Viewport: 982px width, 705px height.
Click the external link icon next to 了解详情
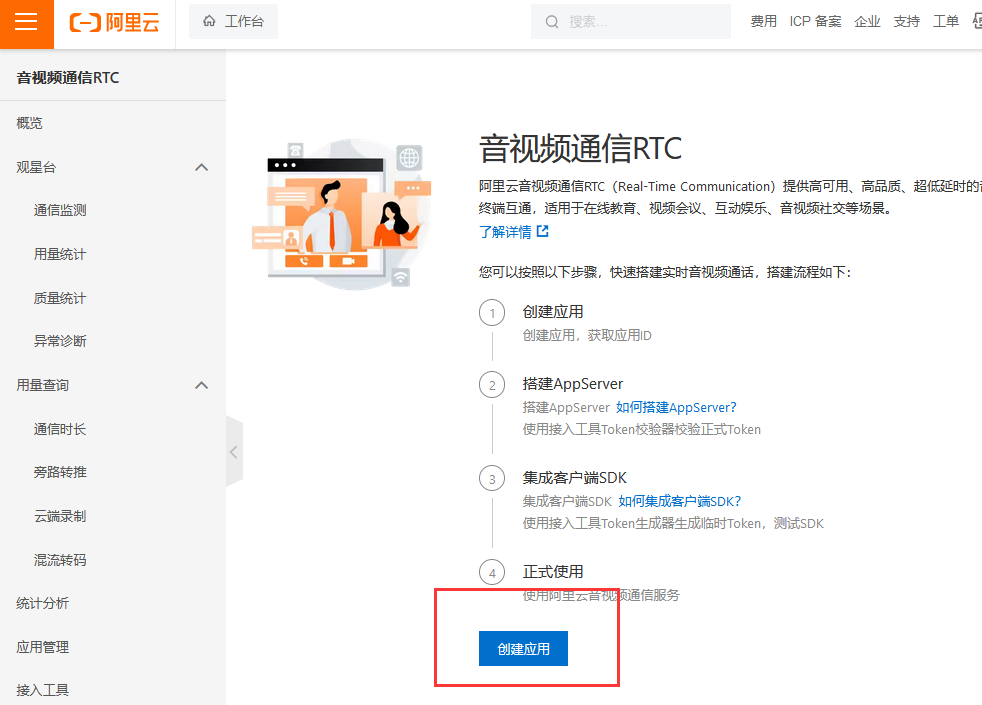(x=543, y=231)
